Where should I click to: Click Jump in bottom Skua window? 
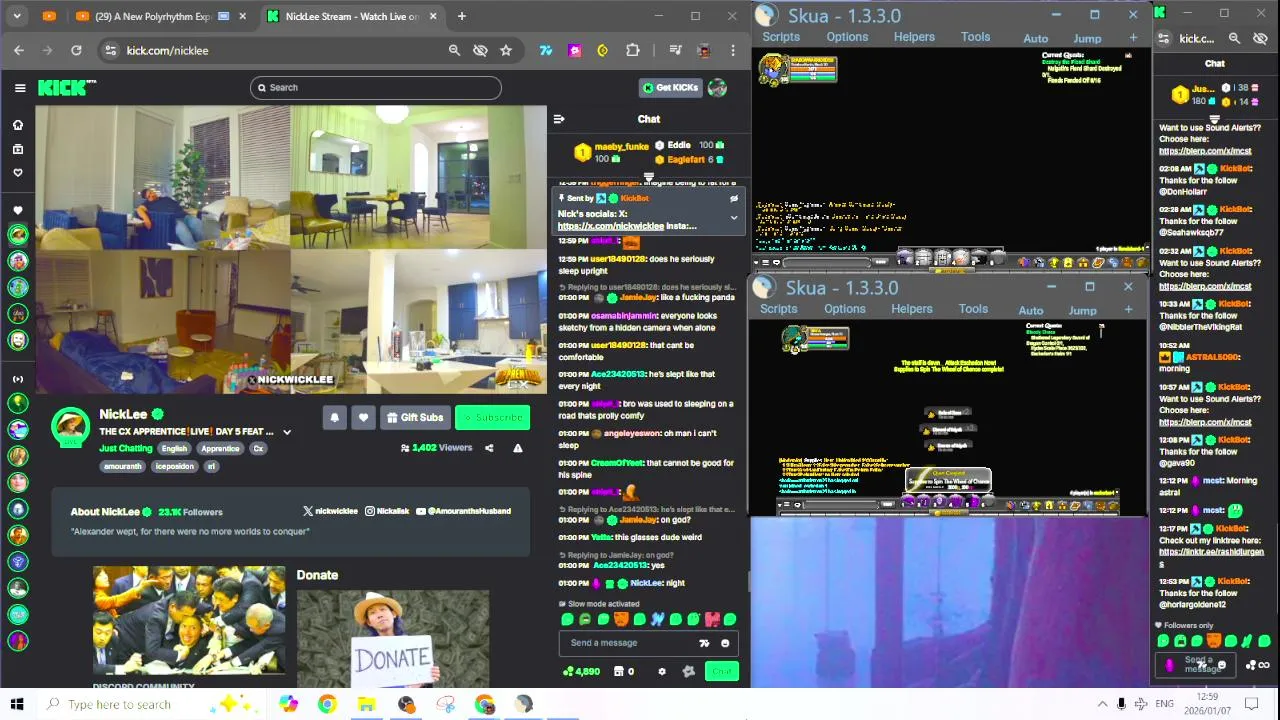click(1082, 310)
